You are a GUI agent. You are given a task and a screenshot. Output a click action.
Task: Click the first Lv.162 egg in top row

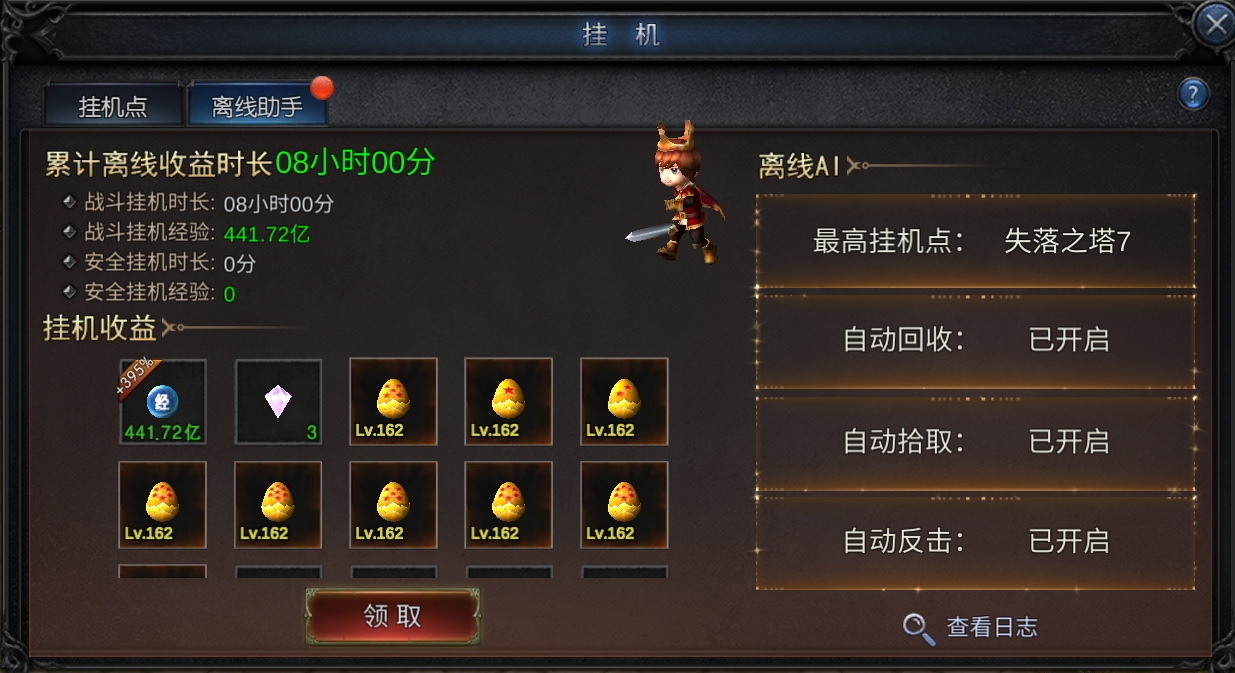[x=393, y=401]
